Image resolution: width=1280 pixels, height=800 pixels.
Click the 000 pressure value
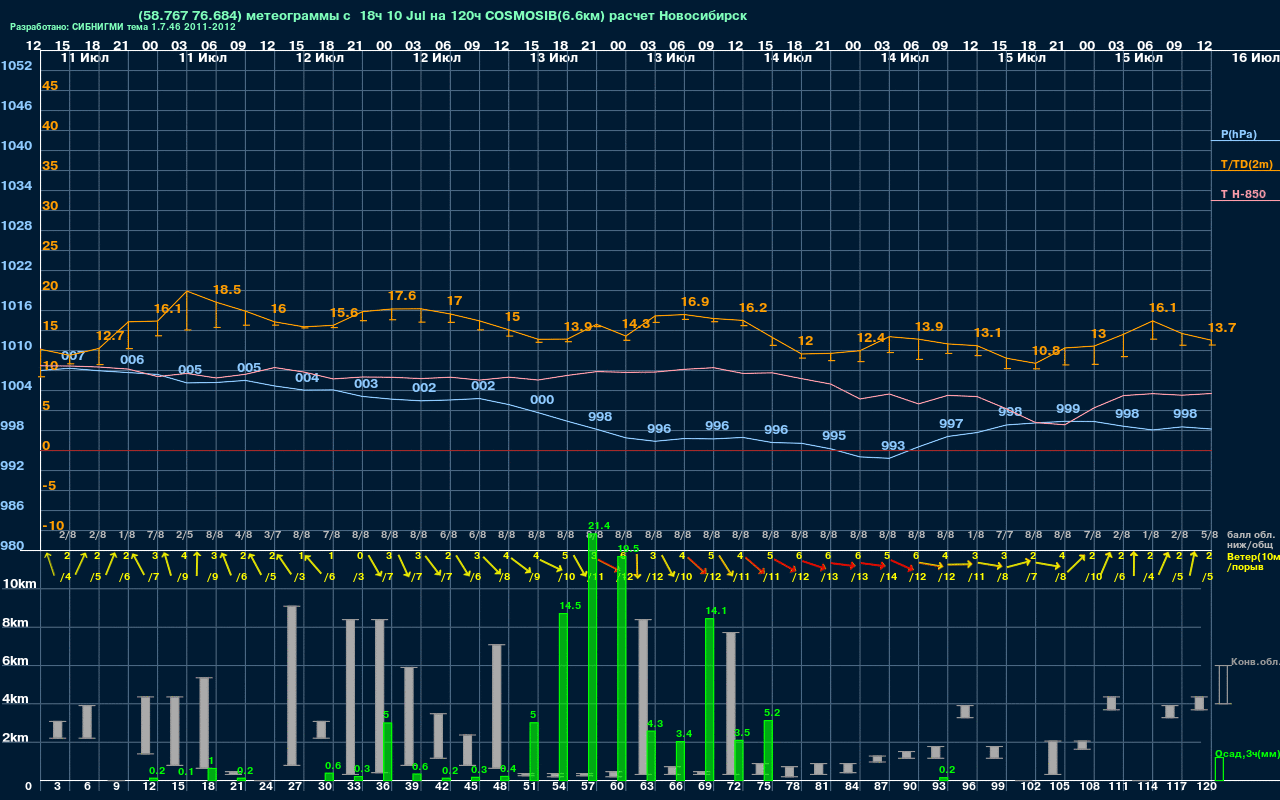tap(542, 399)
